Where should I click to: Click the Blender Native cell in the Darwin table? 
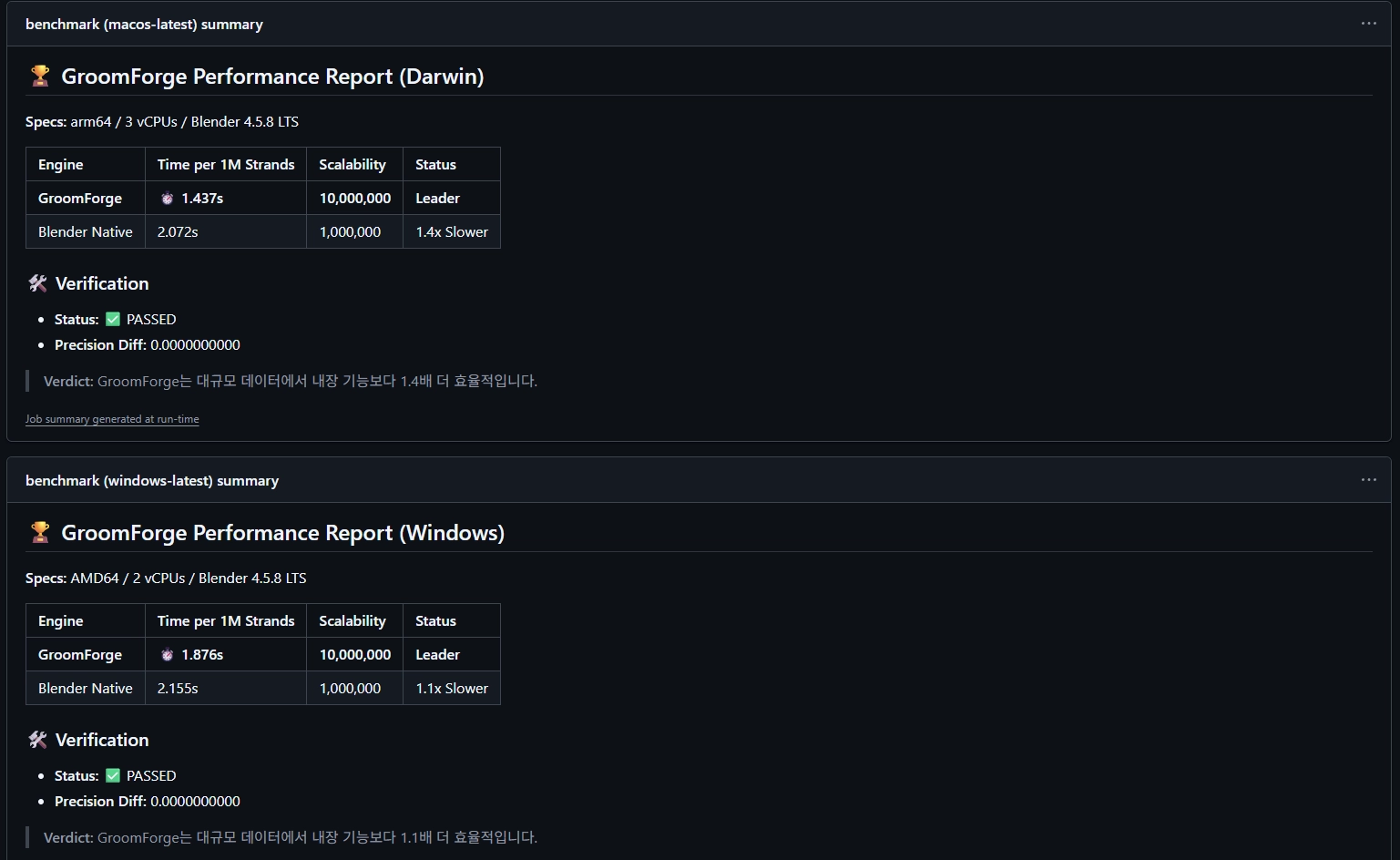[x=86, y=231]
